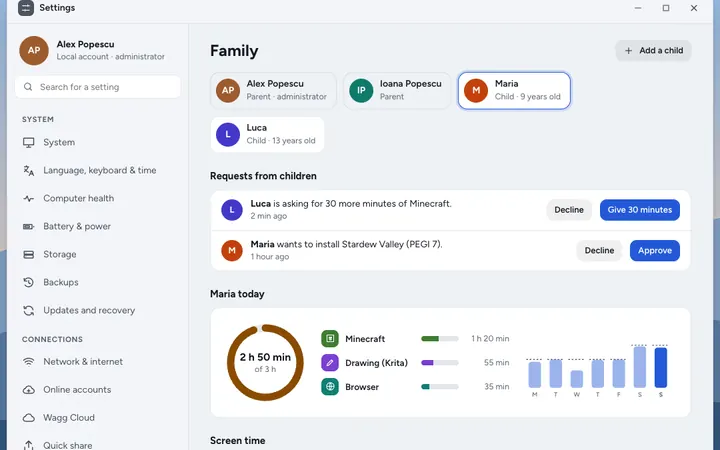Screen dimensions: 720x450
Task: Open Wagg Cloud settings
Action: point(97,418)
